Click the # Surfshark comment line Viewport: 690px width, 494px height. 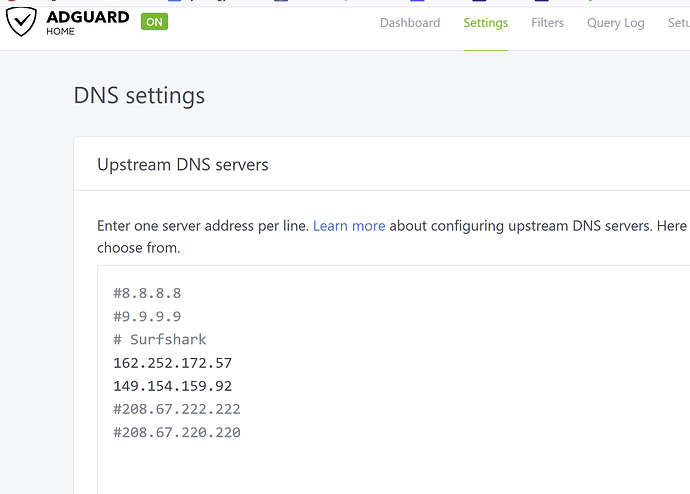pyautogui.click(x=162, y=339)
